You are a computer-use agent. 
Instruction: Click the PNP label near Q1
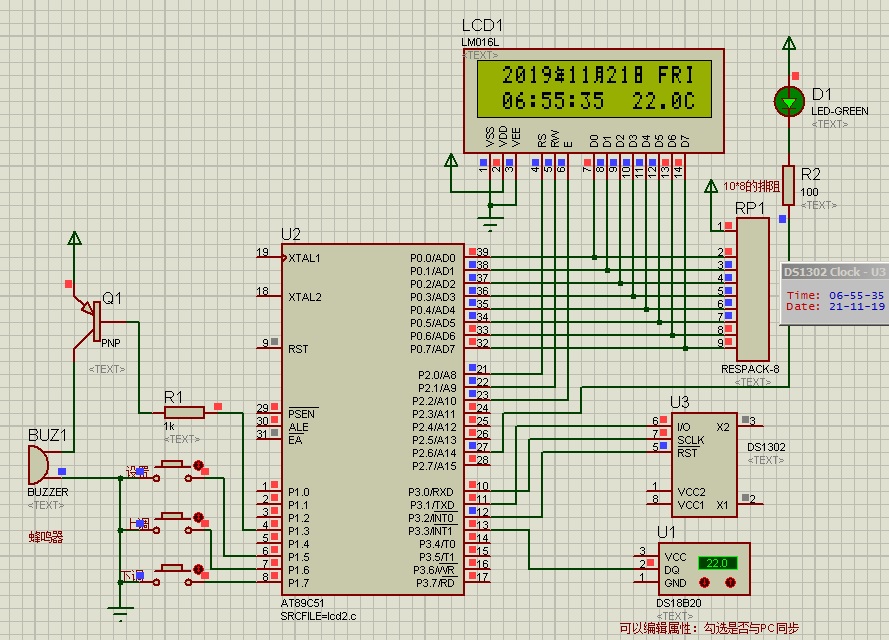pos(111,343)
